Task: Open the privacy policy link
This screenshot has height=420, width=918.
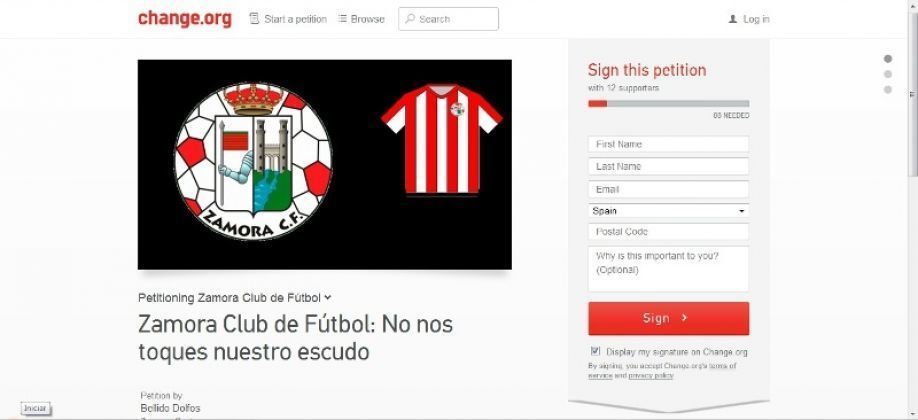Action: (650, 375)
